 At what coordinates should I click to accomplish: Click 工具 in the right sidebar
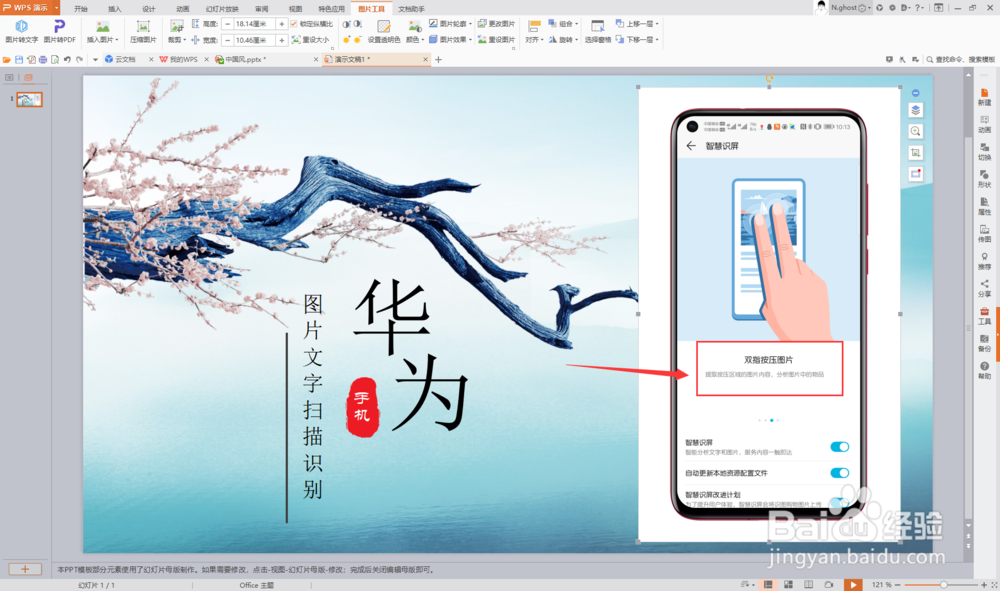coord(985,316)
